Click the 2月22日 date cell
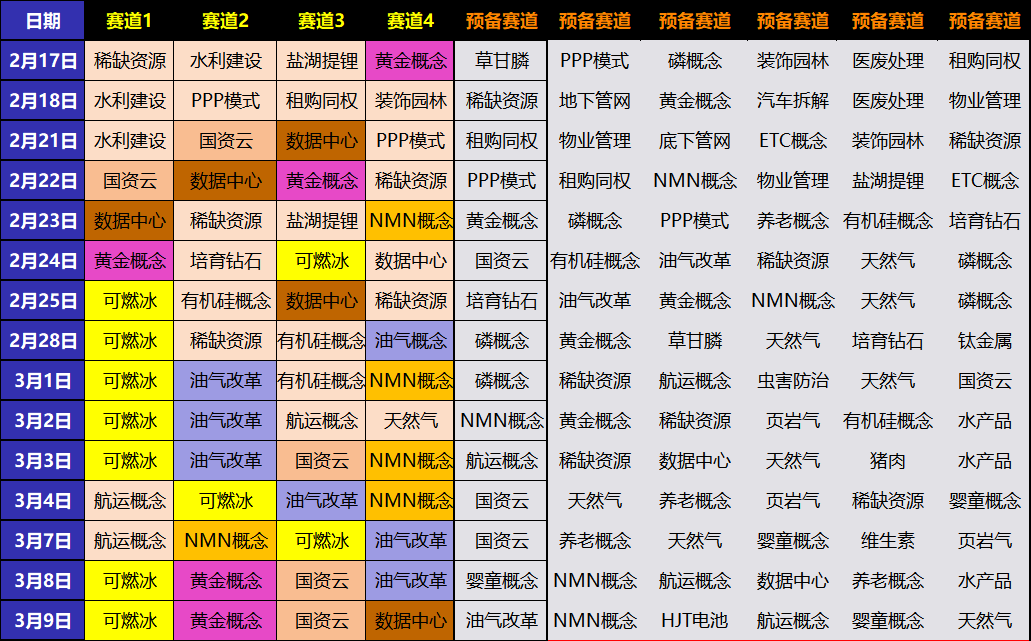Viewport: 1031px width, 641px height. [43, 181]
